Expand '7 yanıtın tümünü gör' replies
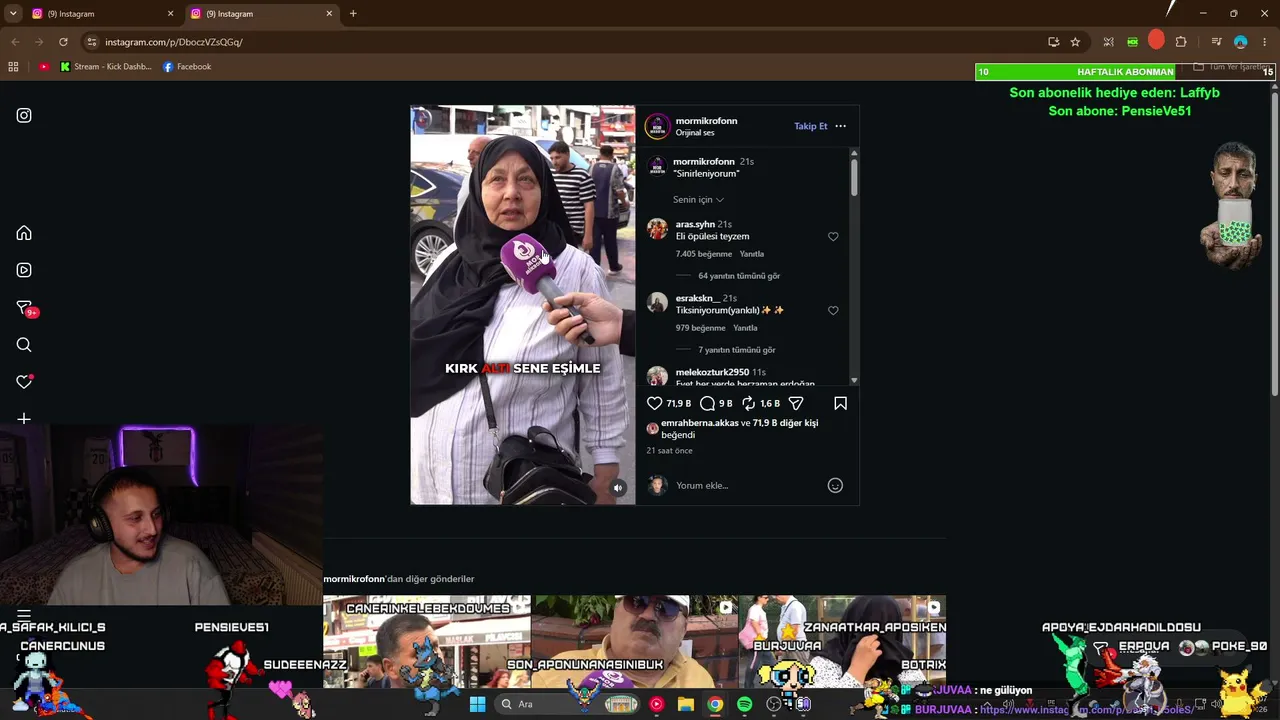 click(737, 350)
